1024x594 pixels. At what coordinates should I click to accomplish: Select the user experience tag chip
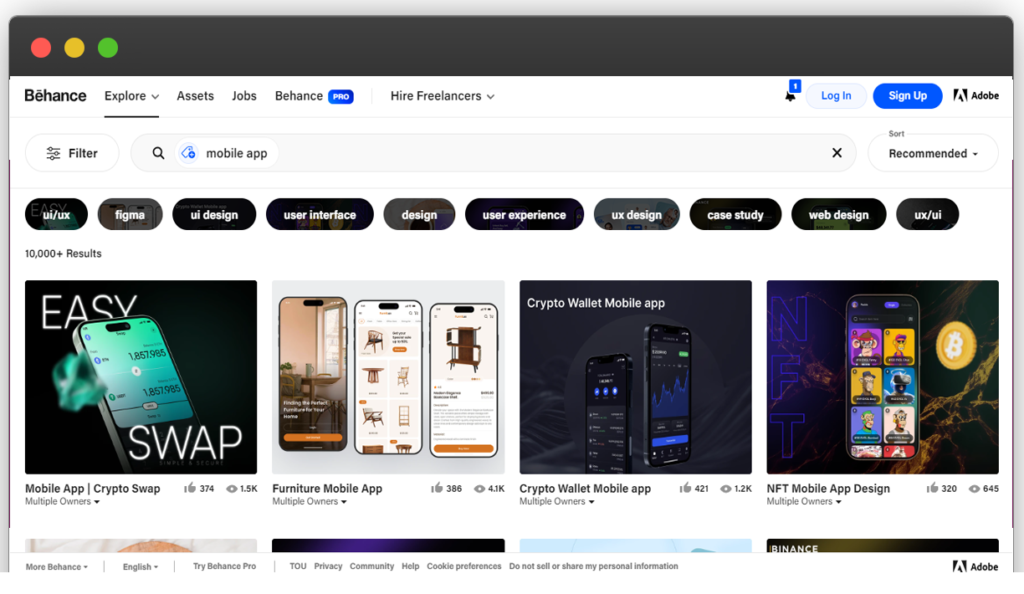coord(524,214)
